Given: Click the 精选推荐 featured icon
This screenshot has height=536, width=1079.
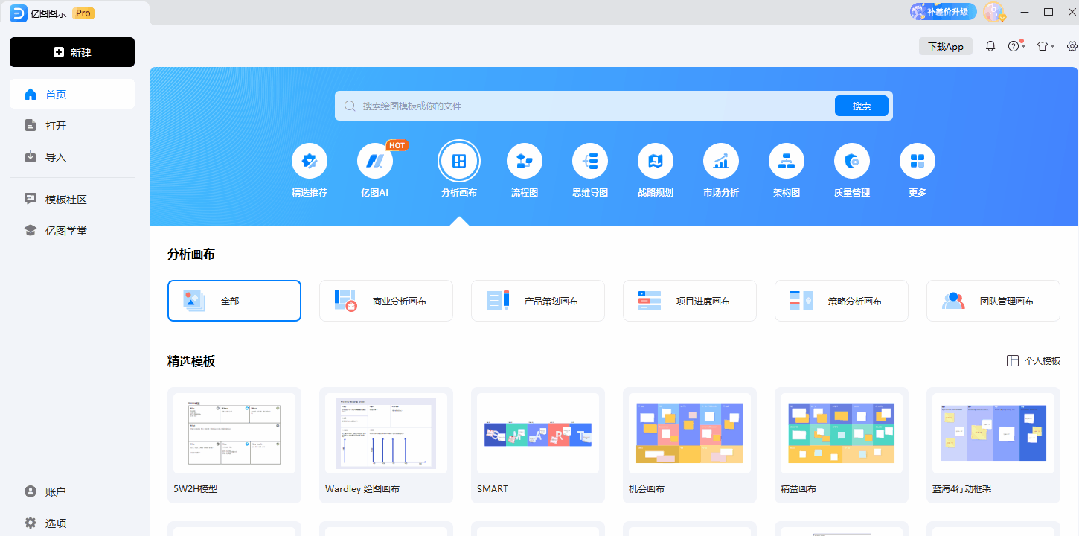Looking at the screenshot, I should [309, 161].
